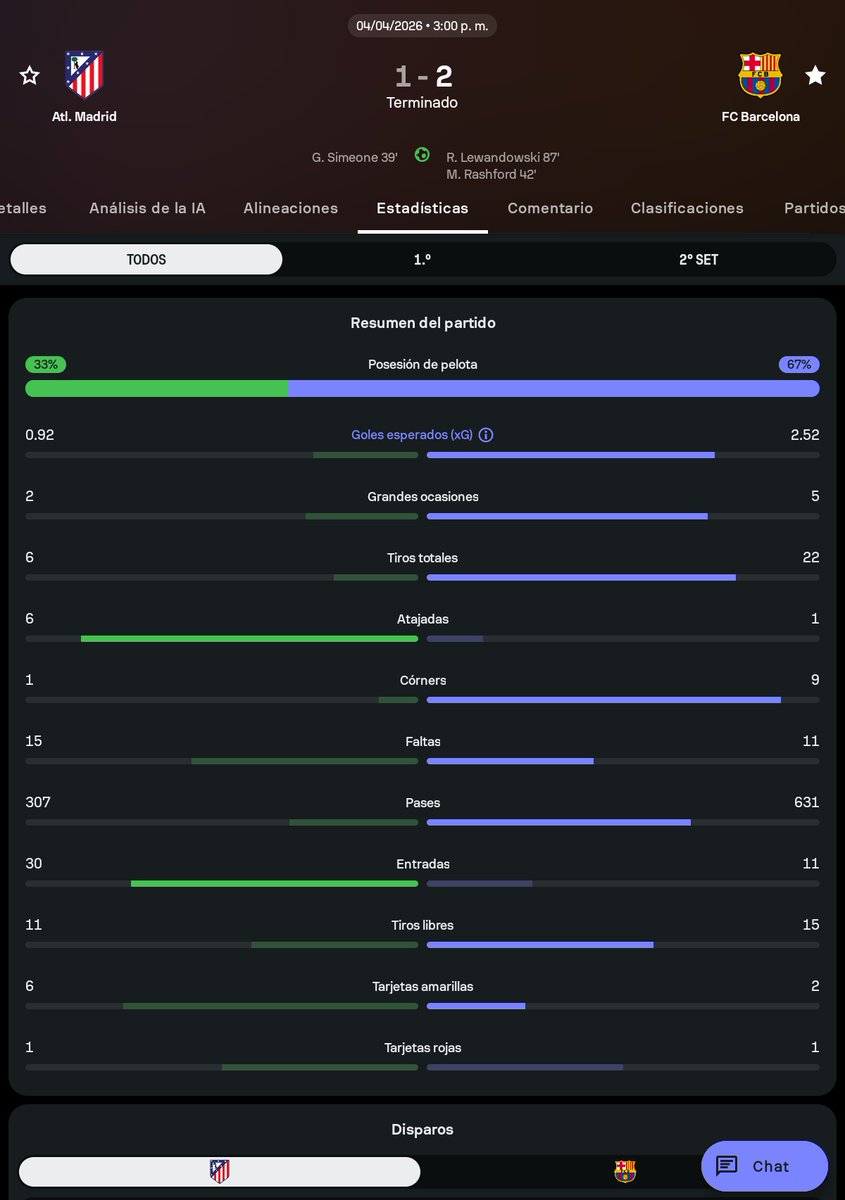Open the Atl. Madrid team crest
The image size is (845, 1200).
(84, 75)
